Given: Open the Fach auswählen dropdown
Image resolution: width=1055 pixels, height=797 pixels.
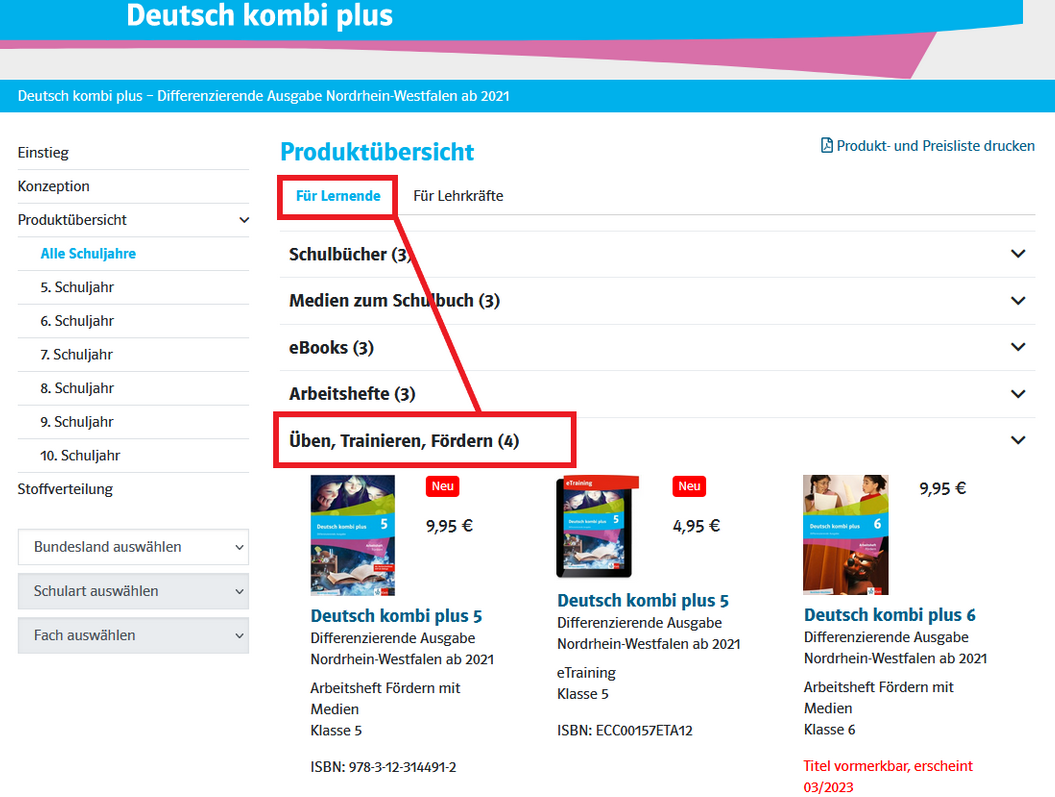Looking at the screenshot, I should pyautogui.click(x=133, y=635).
